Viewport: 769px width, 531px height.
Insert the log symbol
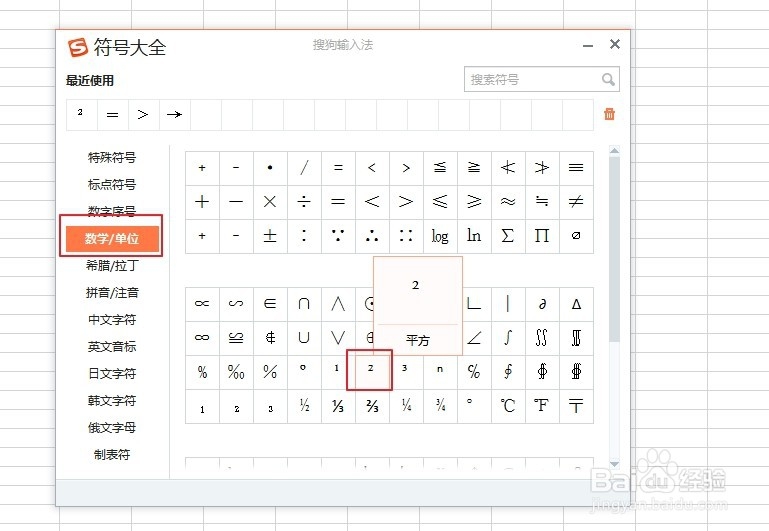click(x=440, y=236)
